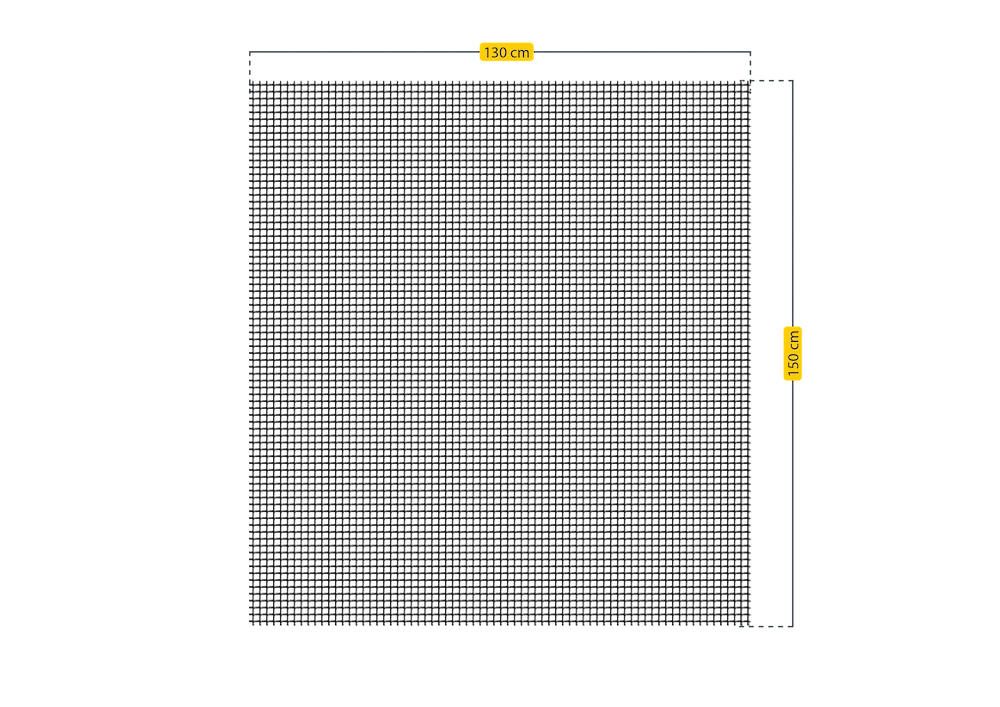Click the center of the mesh panel

[500, 350]
